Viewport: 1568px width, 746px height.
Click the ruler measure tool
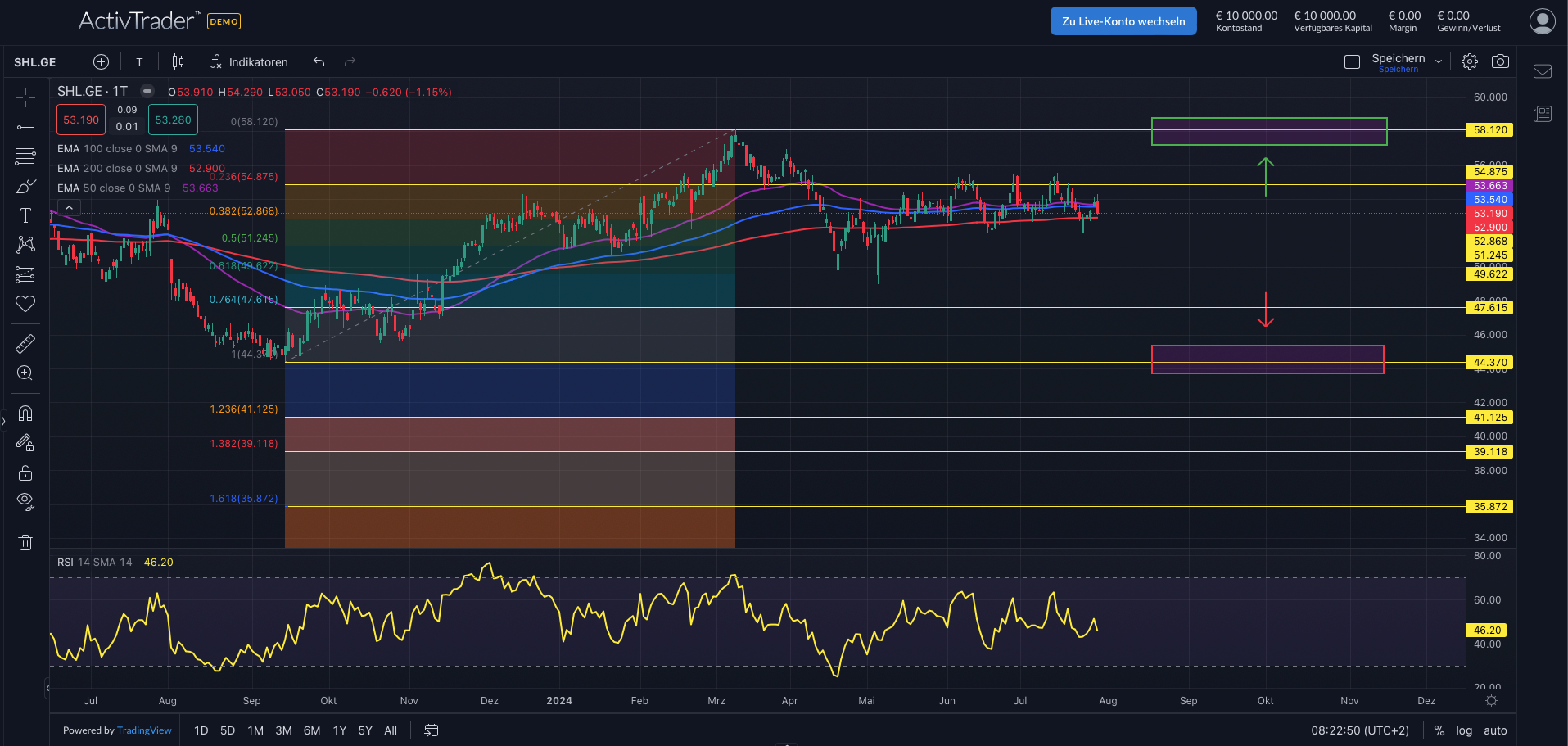(x=25, y=344)
